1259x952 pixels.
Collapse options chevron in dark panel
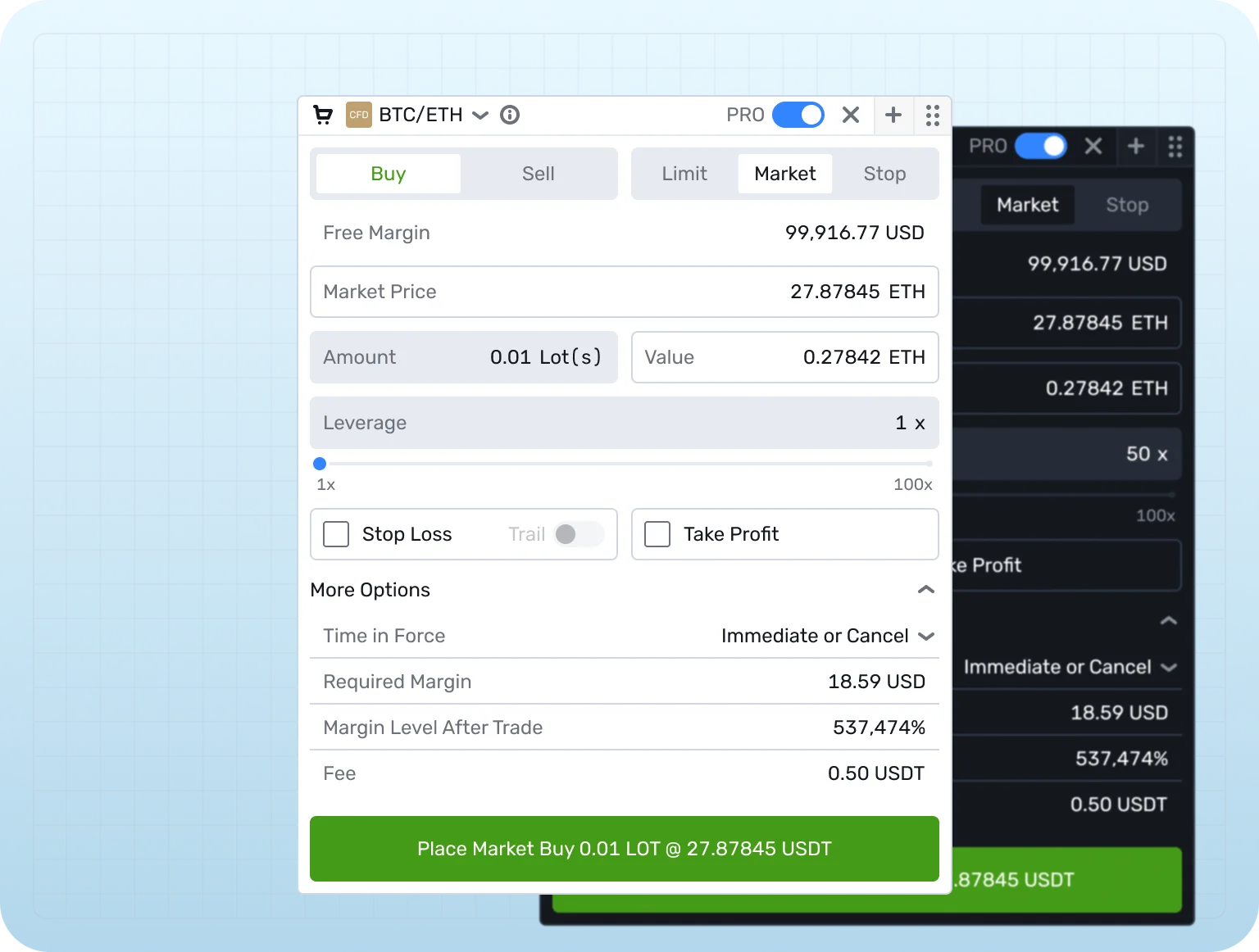click(1169, 621)
